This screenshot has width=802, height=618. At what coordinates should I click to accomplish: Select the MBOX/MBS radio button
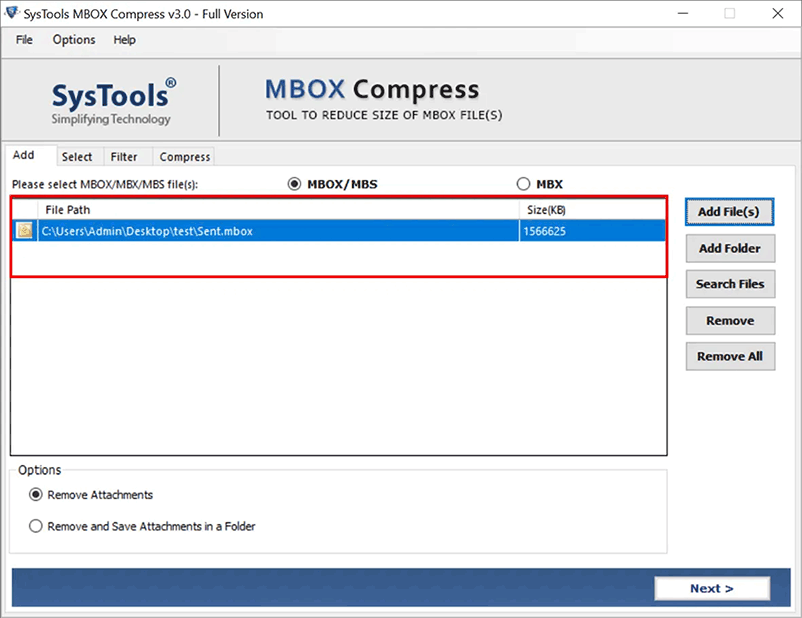point(295,184)
